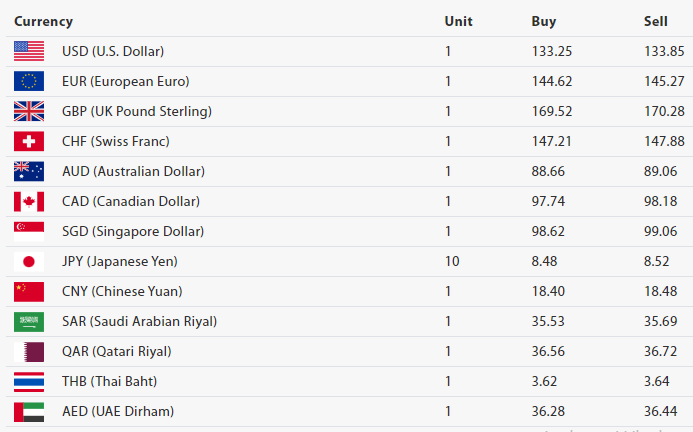This screenshot has width=693, height=432.
Task: Click the European Union flag icon
Action: pos(29,81)
